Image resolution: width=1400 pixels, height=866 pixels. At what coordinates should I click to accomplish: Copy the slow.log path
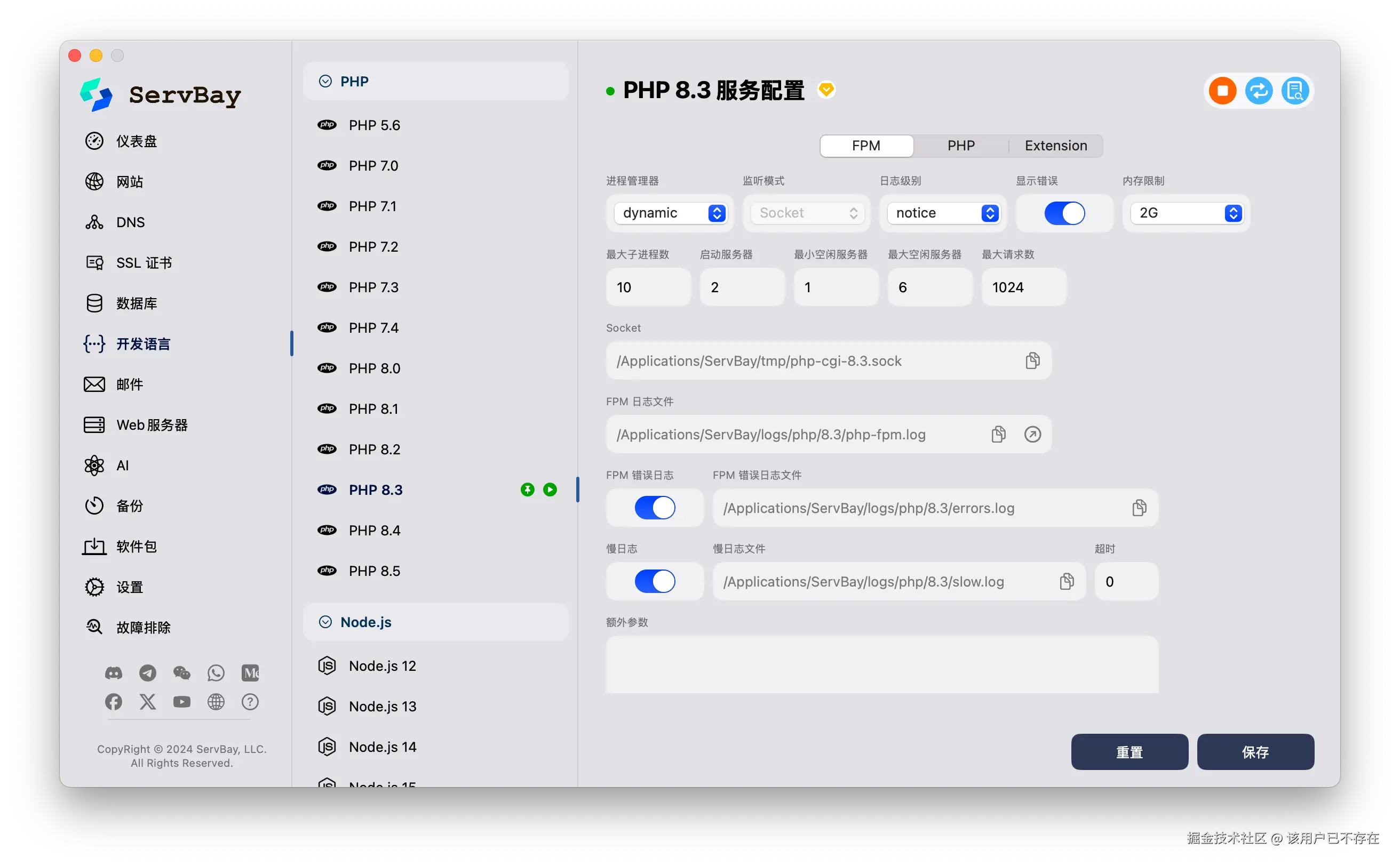pyautogui.click(x=1066, y=581)
